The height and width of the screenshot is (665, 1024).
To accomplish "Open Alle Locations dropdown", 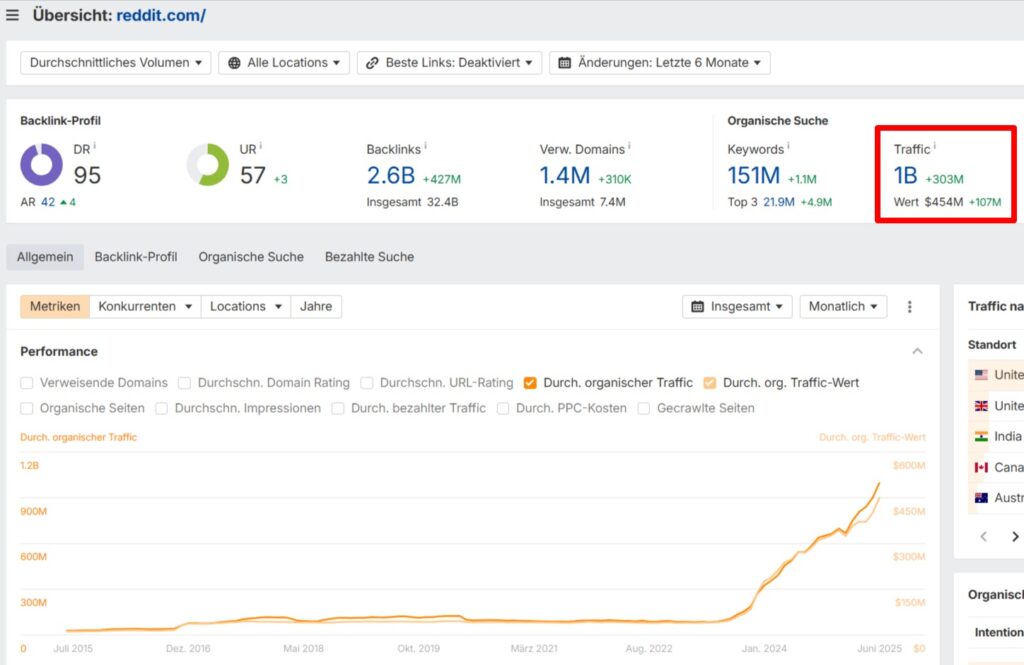I will (x=284, y=63).
